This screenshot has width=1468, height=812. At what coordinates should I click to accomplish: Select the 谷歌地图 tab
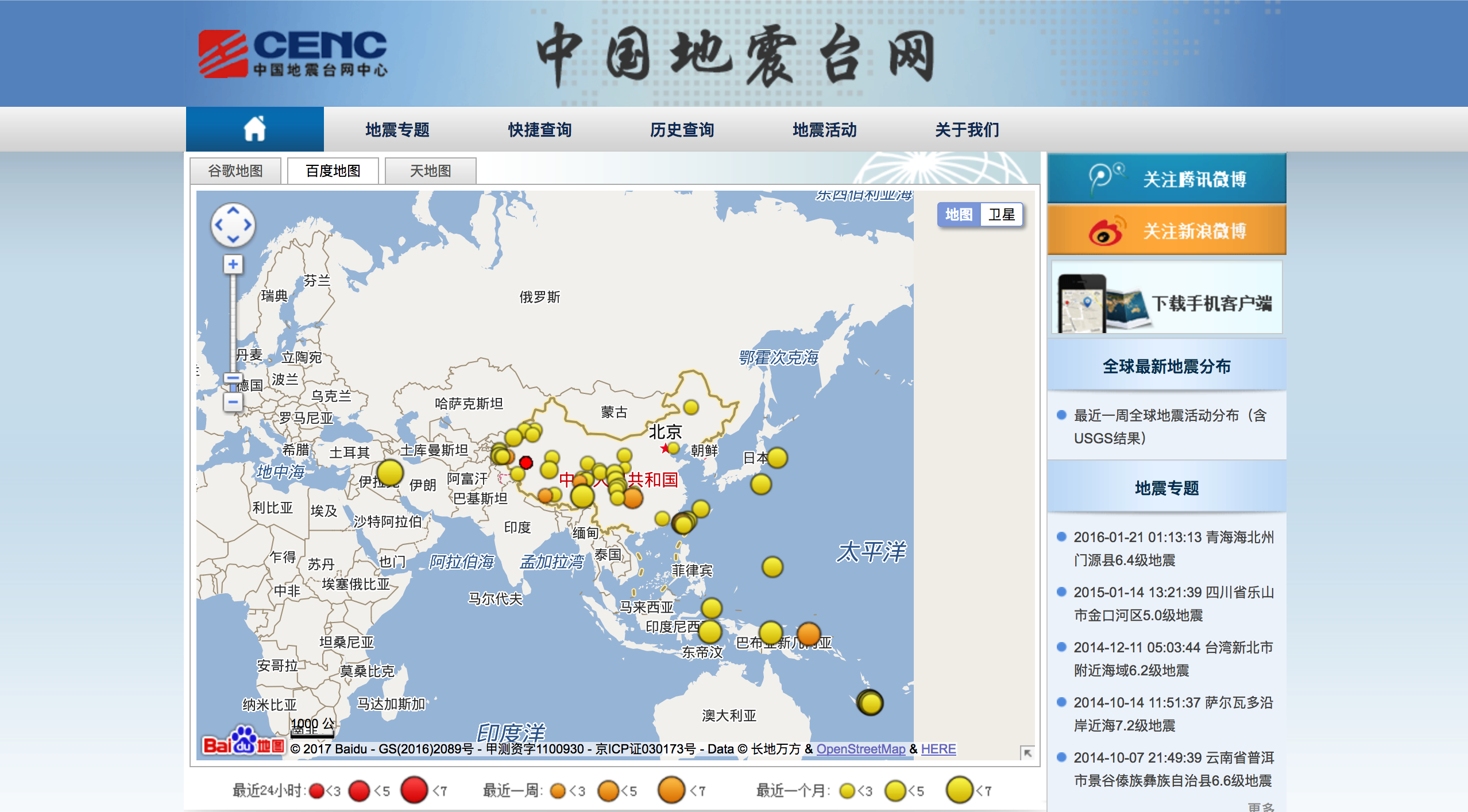pyautogui.click(x=235, y=171)
